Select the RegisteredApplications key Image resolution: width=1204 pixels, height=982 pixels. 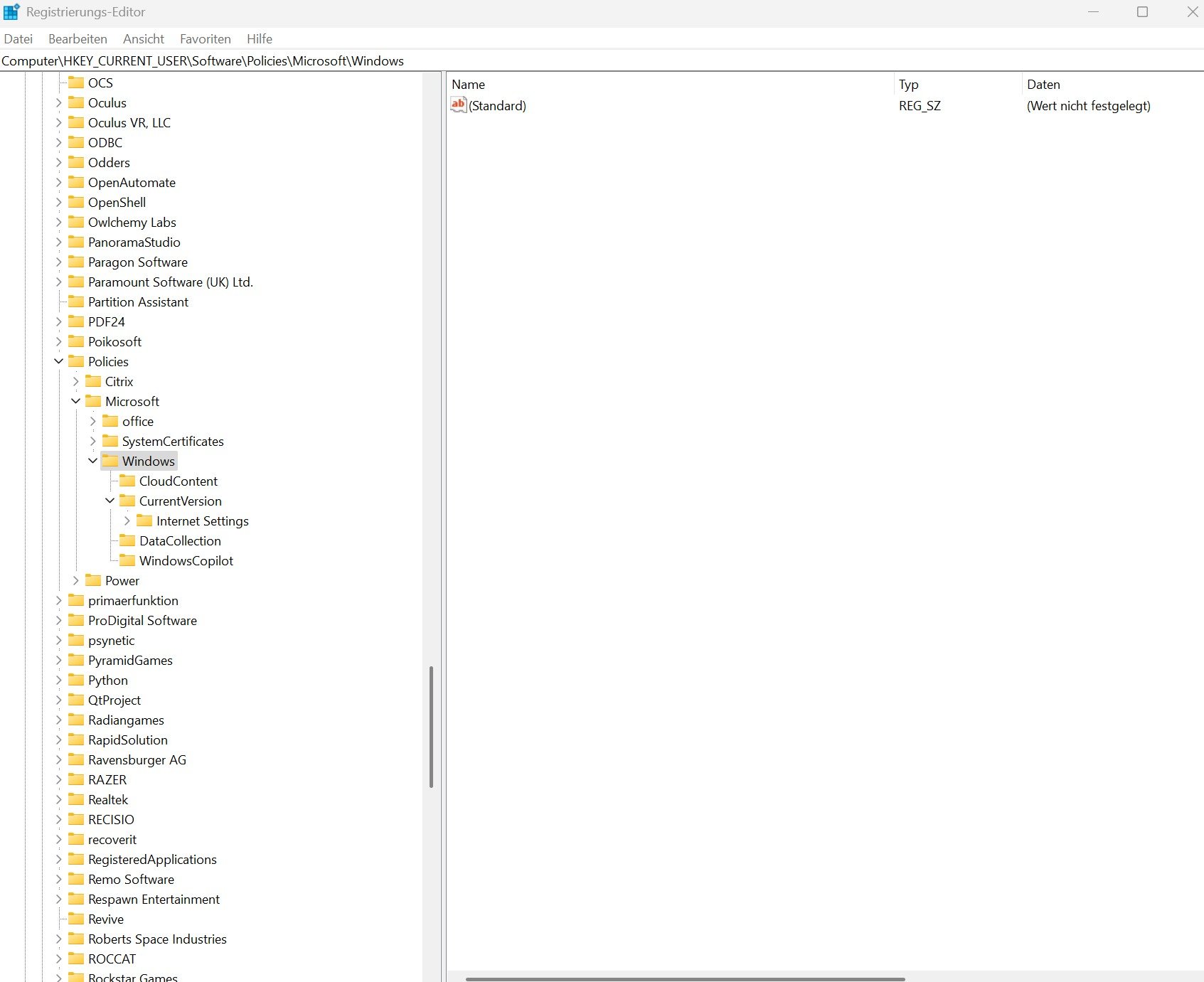pyautogui.click(x=152, y=859)
